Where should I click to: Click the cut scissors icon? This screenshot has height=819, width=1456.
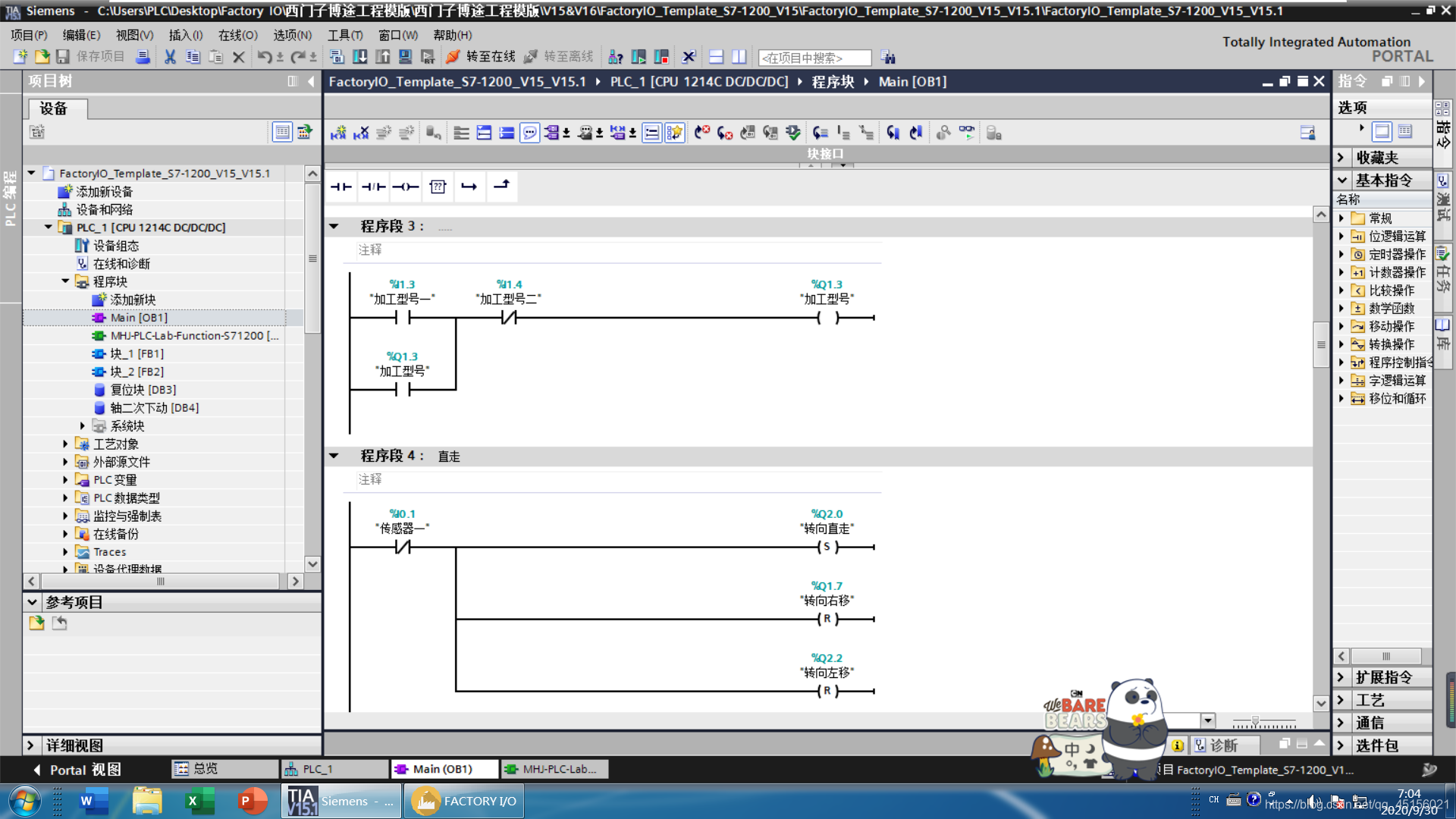point(170,57)
